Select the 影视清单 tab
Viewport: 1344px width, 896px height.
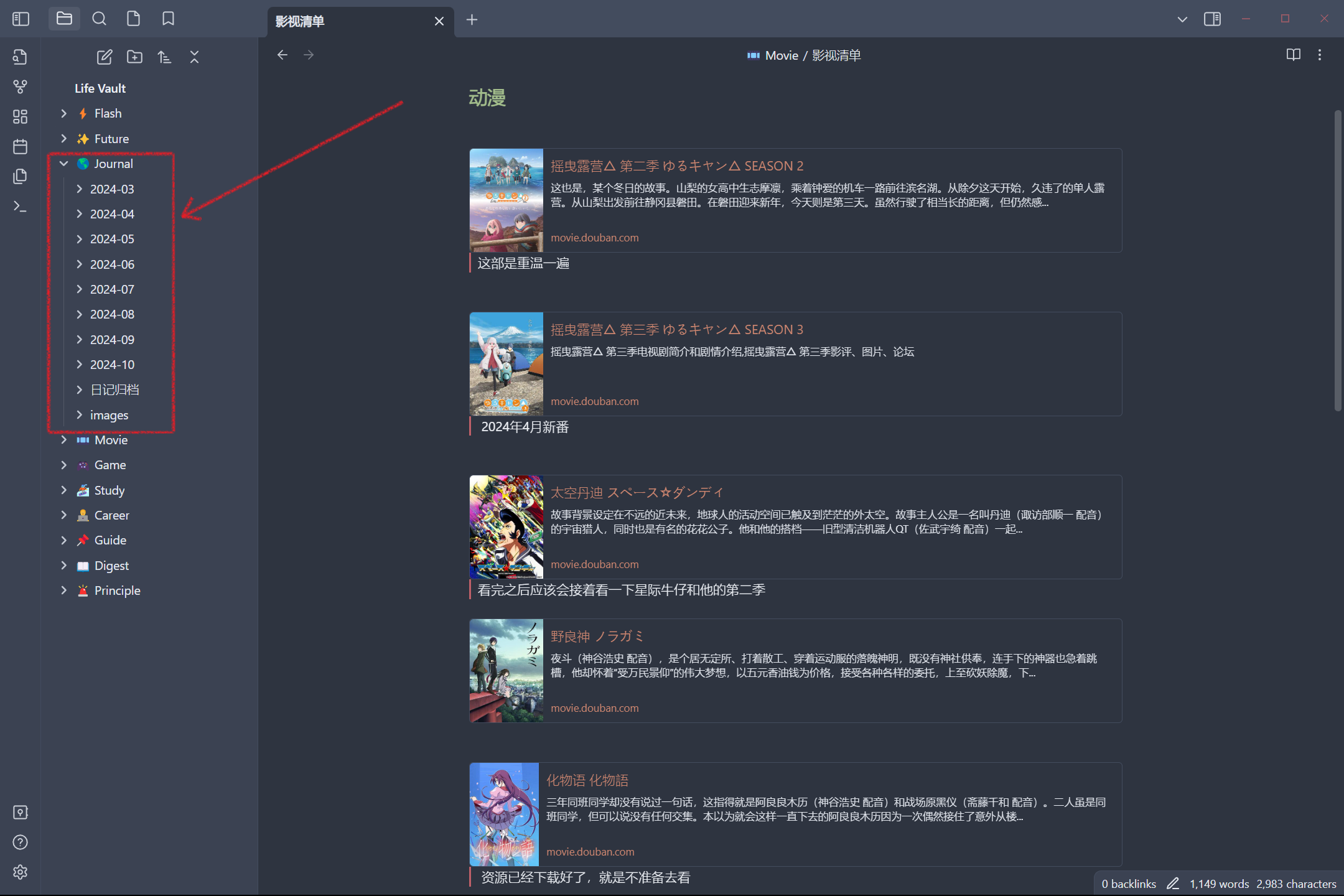click(362, 22)
